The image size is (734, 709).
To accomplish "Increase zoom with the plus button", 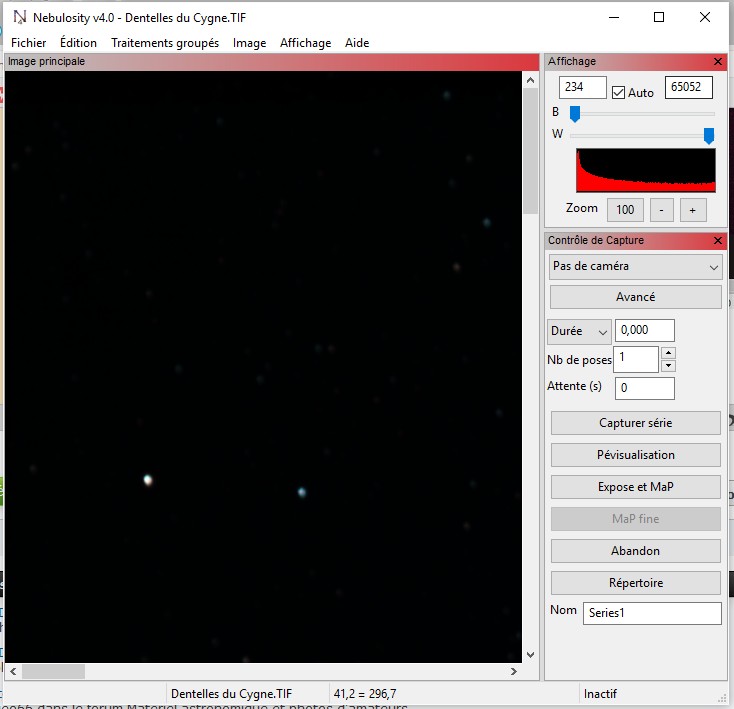I will coord(692,210).
